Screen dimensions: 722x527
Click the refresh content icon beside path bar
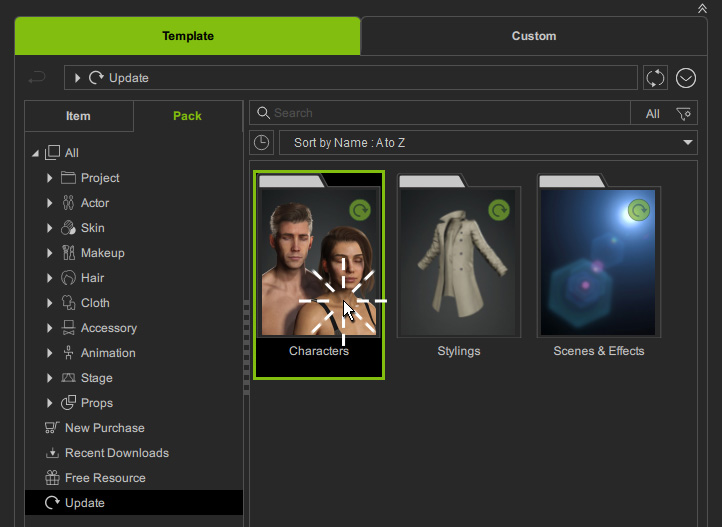[655, 78]
